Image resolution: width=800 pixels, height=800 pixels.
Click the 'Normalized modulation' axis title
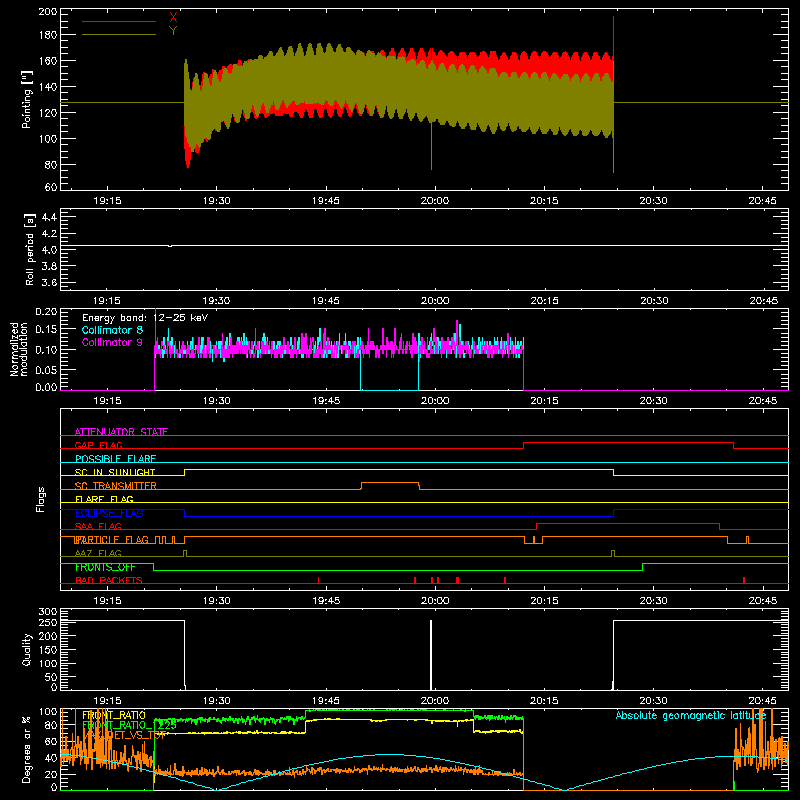pyautogui.click(x=19, y=349)
